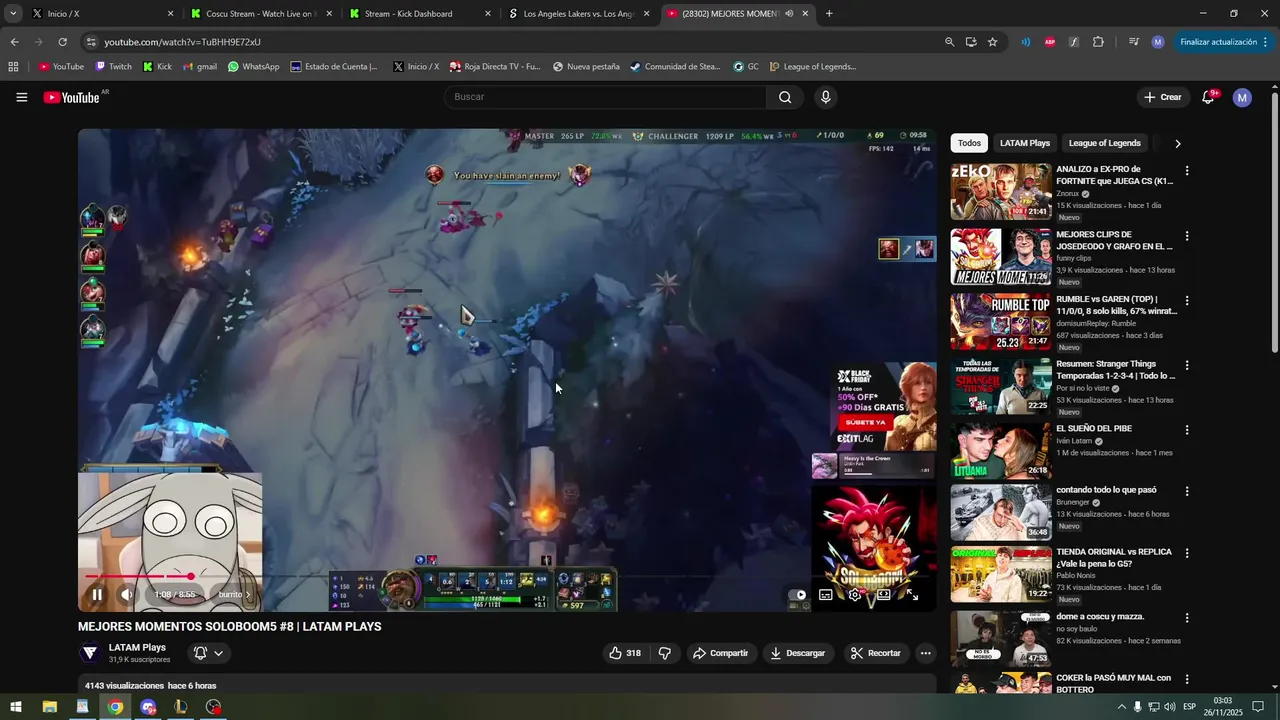Click the search magnifier button

(785, 97)
